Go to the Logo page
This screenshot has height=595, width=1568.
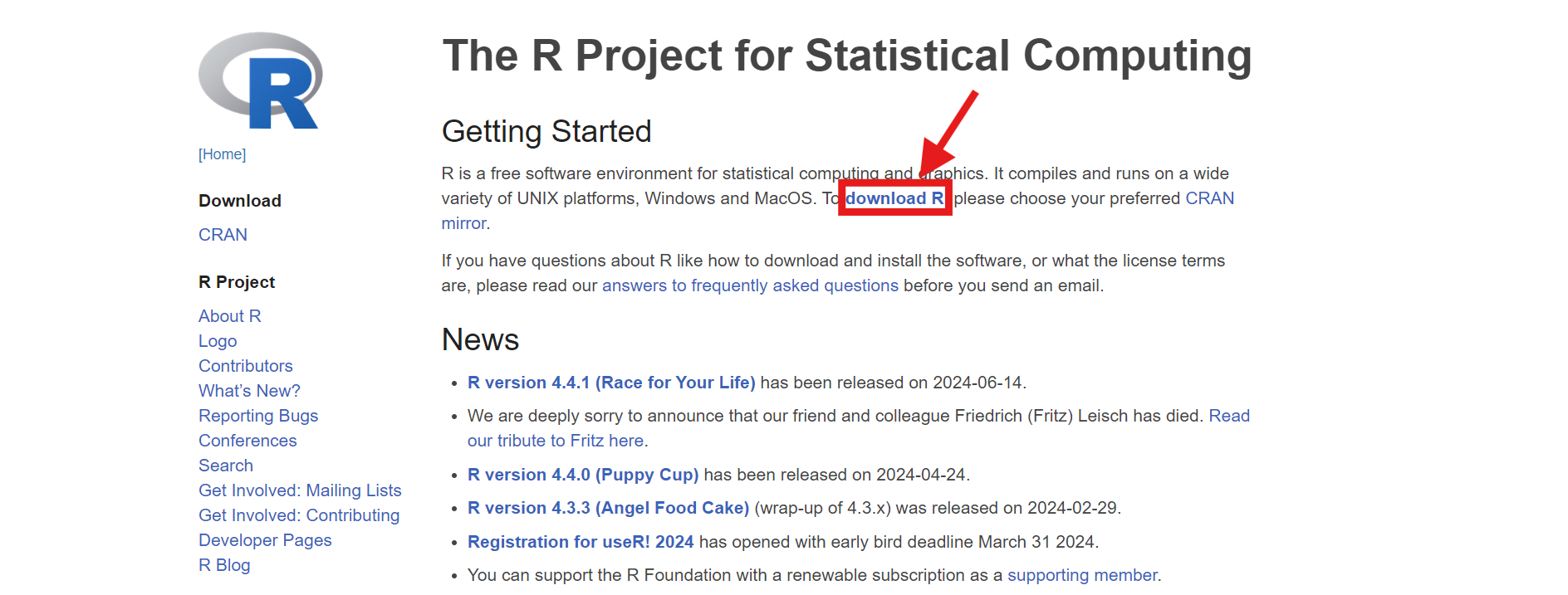click(x=218, y=341)
